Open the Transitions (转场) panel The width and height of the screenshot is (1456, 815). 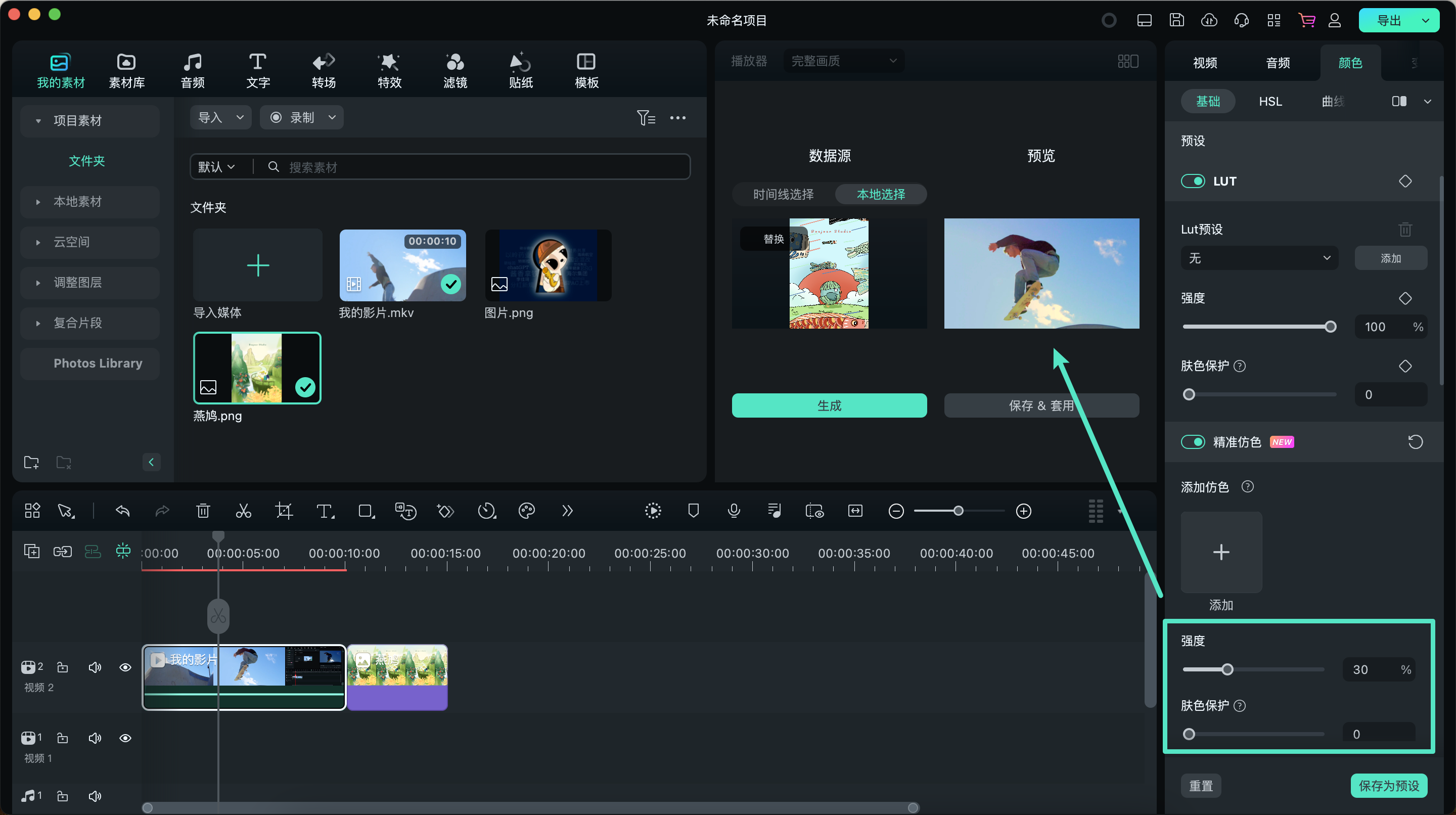[324, 71]
